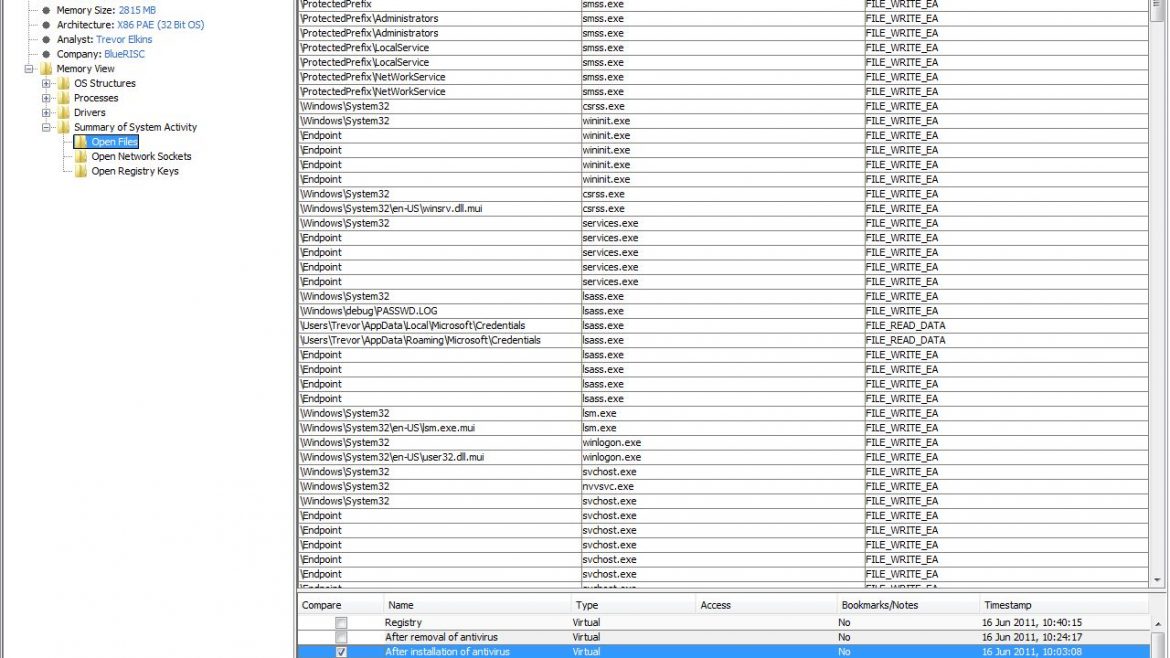
Task: Select the lsm.exe.mui file row
Action: pyautogui.click(x=723, y=428)
